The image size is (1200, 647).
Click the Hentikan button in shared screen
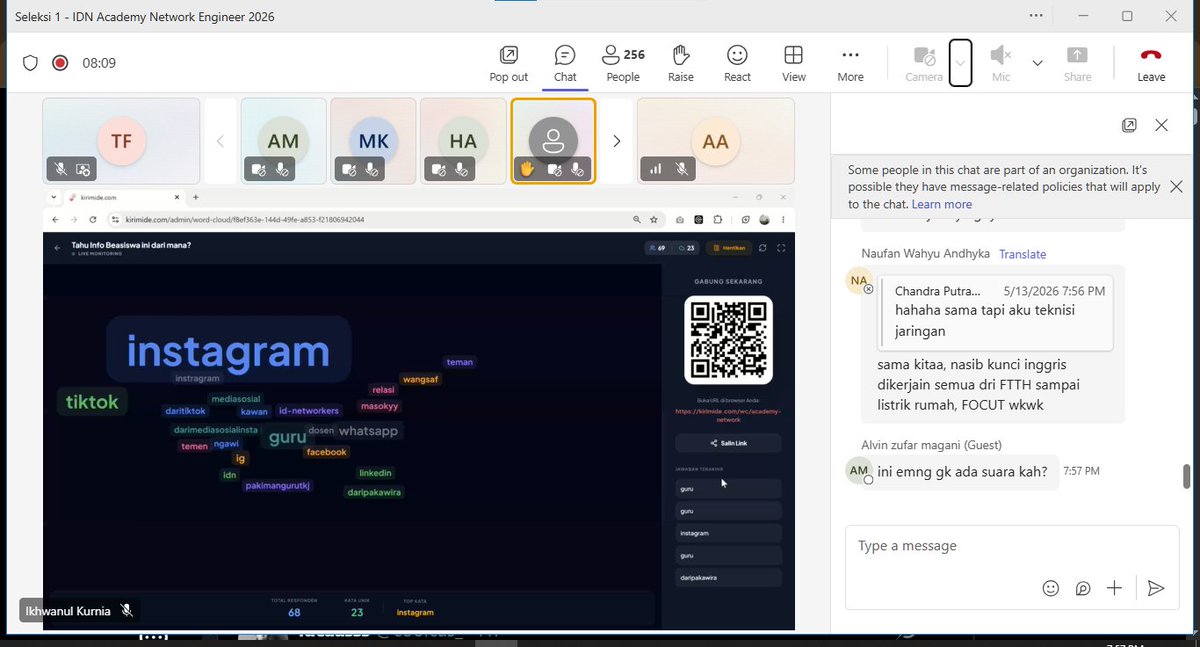[x=727, y=247]
